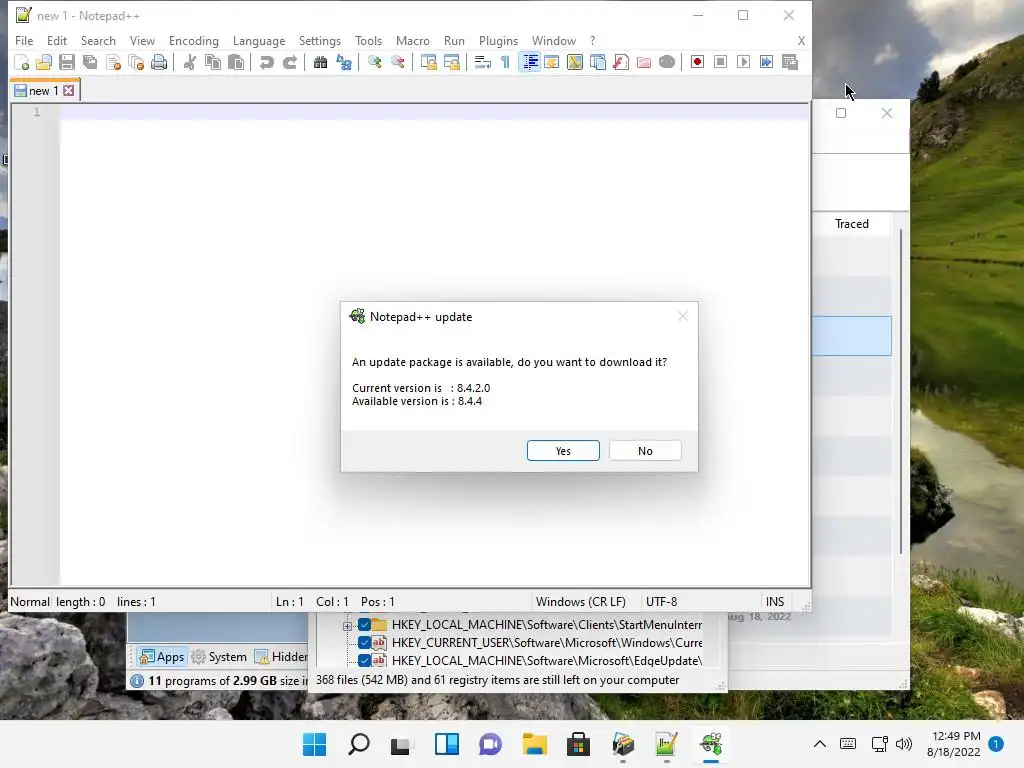Start macro recording with red dot icon

[697, 62]
